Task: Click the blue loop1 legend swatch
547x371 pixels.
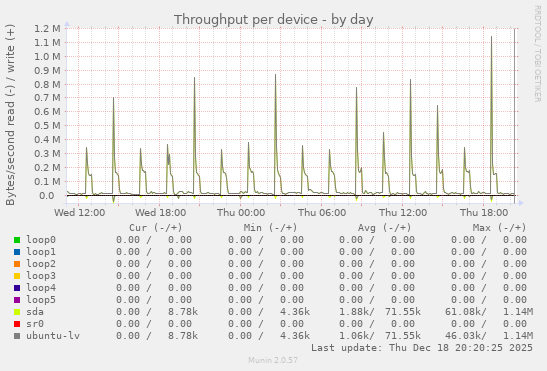Action: pos(17,252)
